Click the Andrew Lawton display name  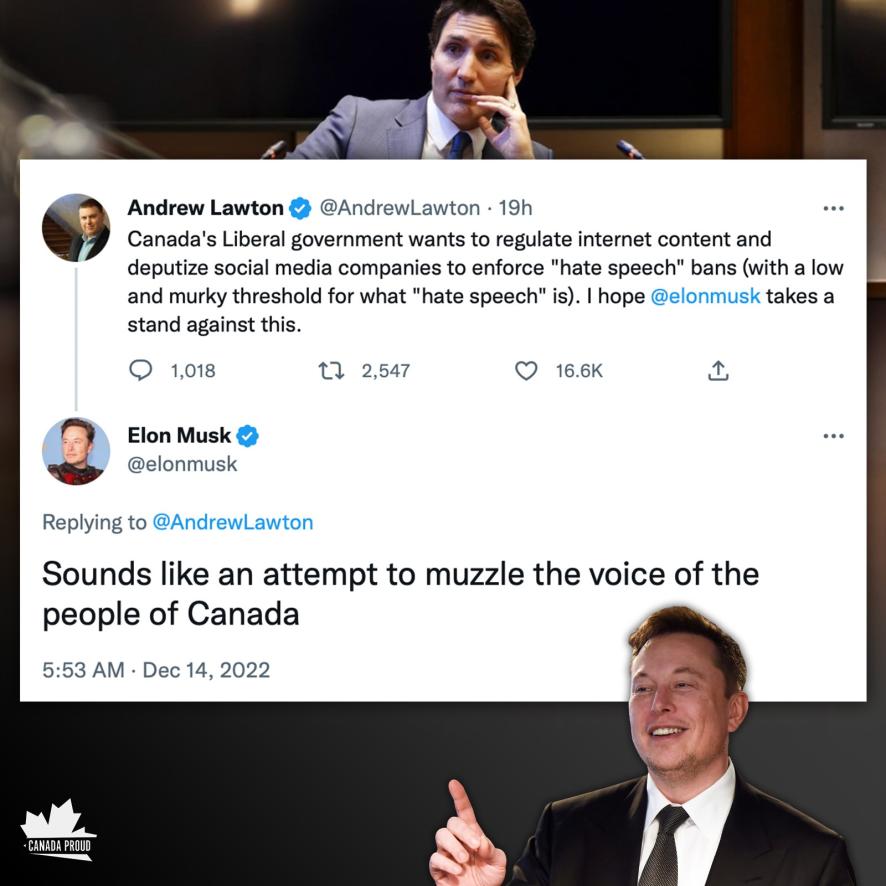click(x=205, y=209)
